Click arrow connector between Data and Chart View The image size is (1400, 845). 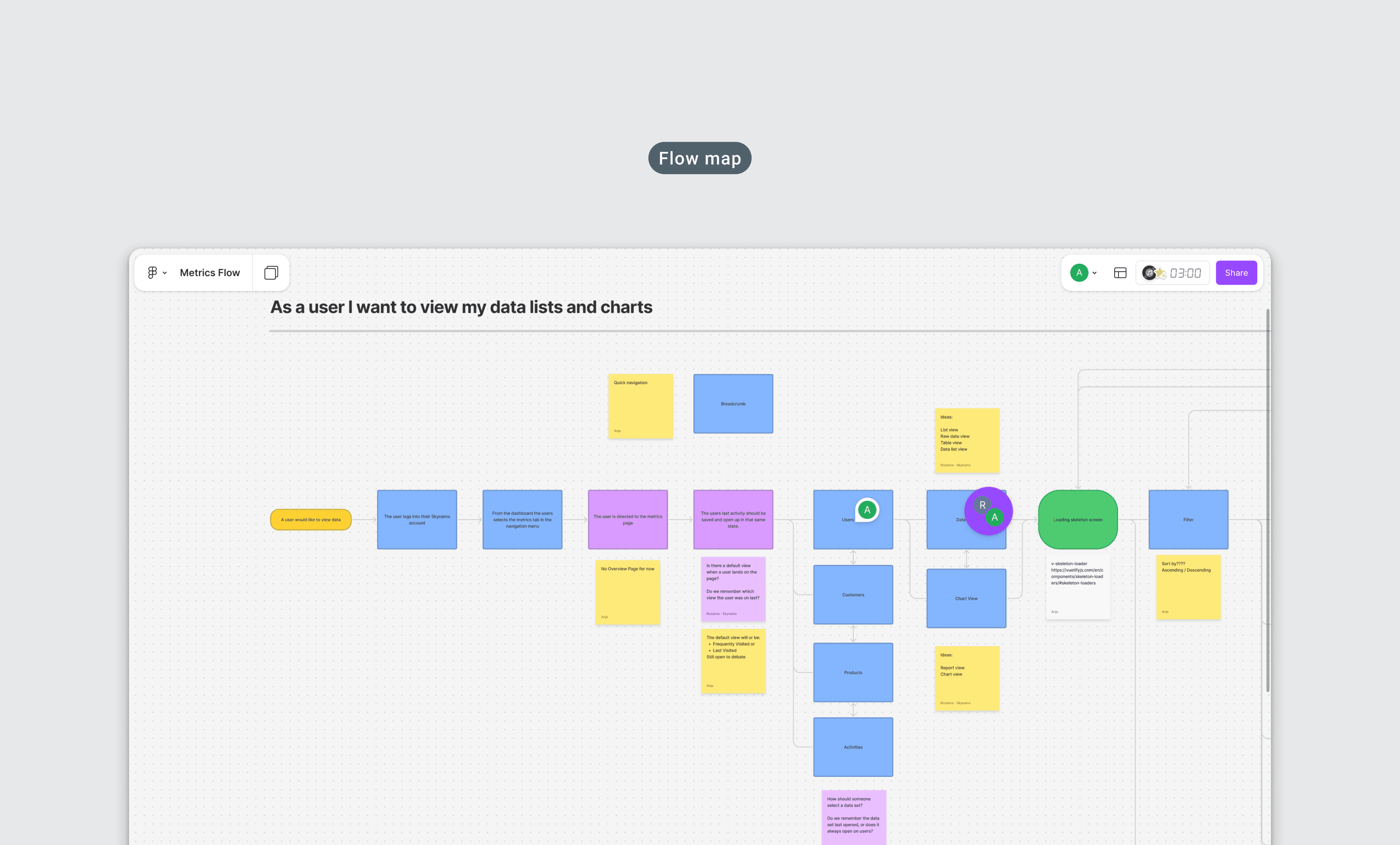(x=966, y=559)
